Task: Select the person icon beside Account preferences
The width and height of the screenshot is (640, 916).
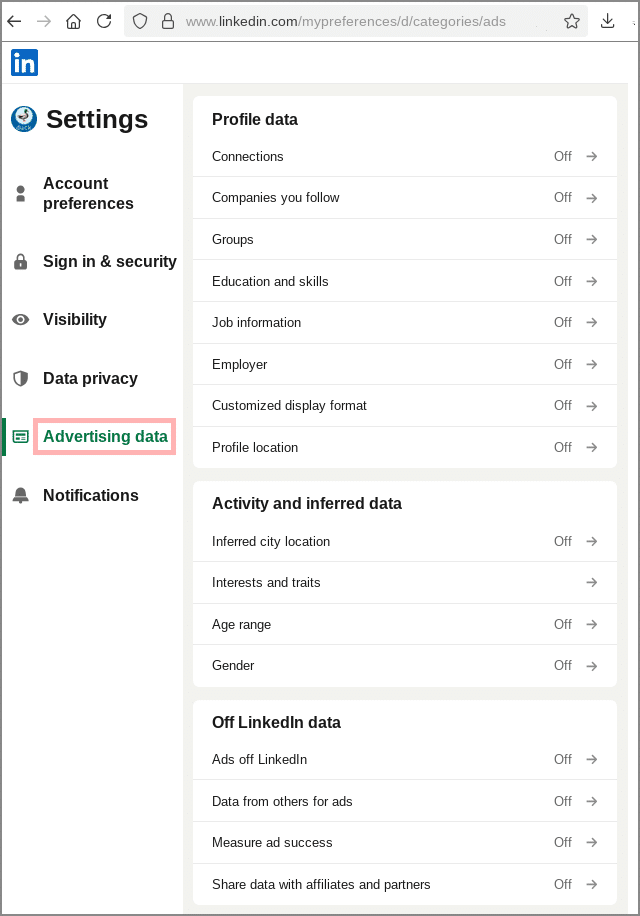Action: tap(20, 194)
